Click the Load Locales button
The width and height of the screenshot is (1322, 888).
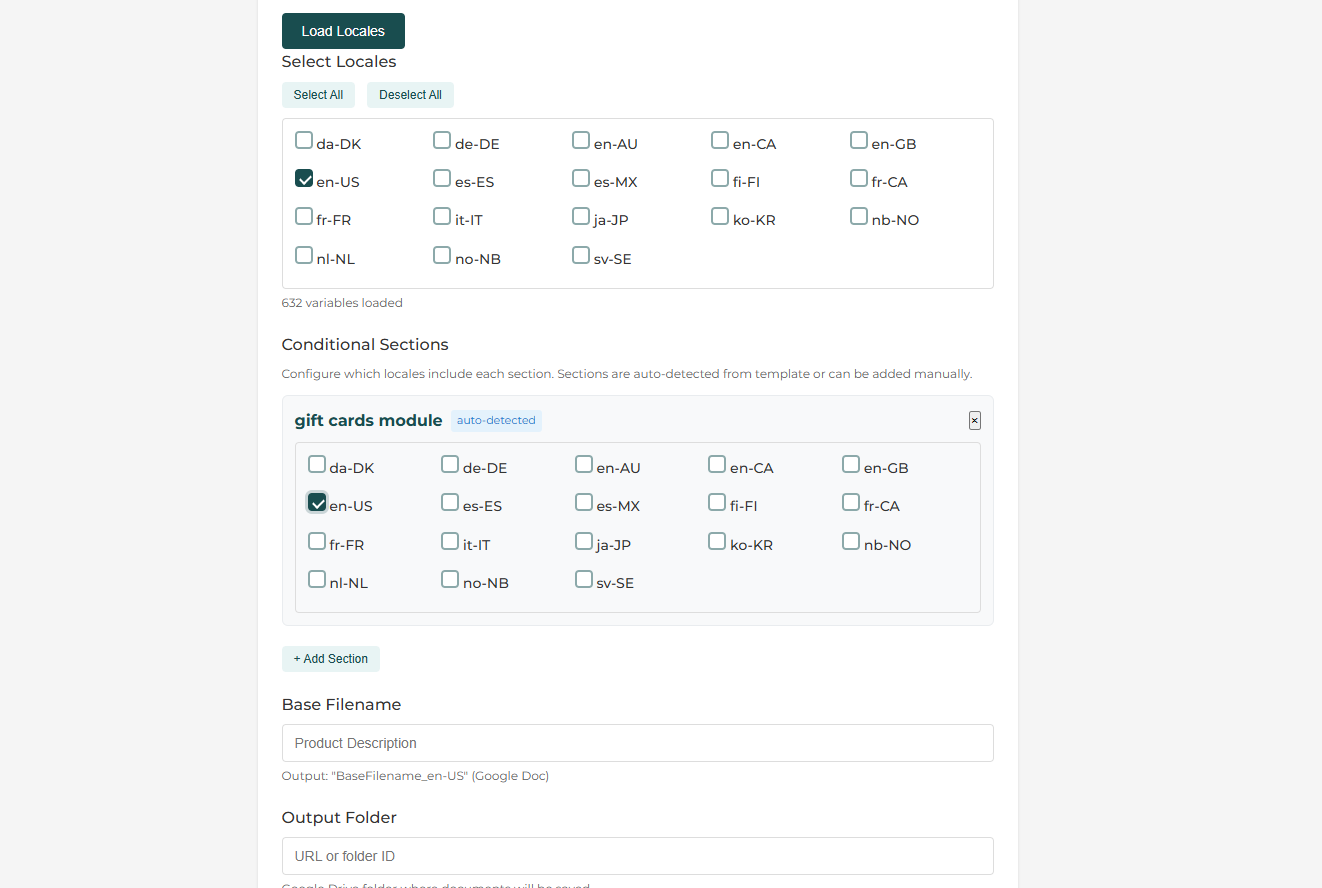343,31
